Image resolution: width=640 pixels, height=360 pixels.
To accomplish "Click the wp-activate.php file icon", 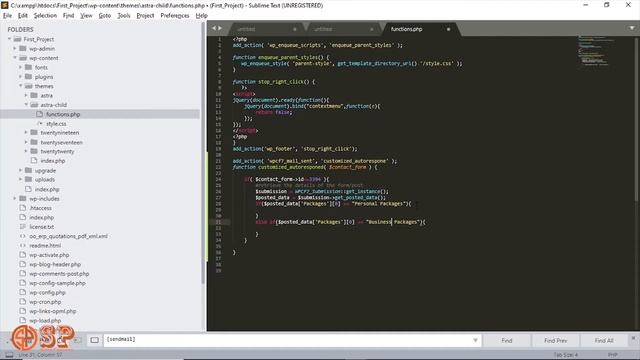I will pos(23,255).
